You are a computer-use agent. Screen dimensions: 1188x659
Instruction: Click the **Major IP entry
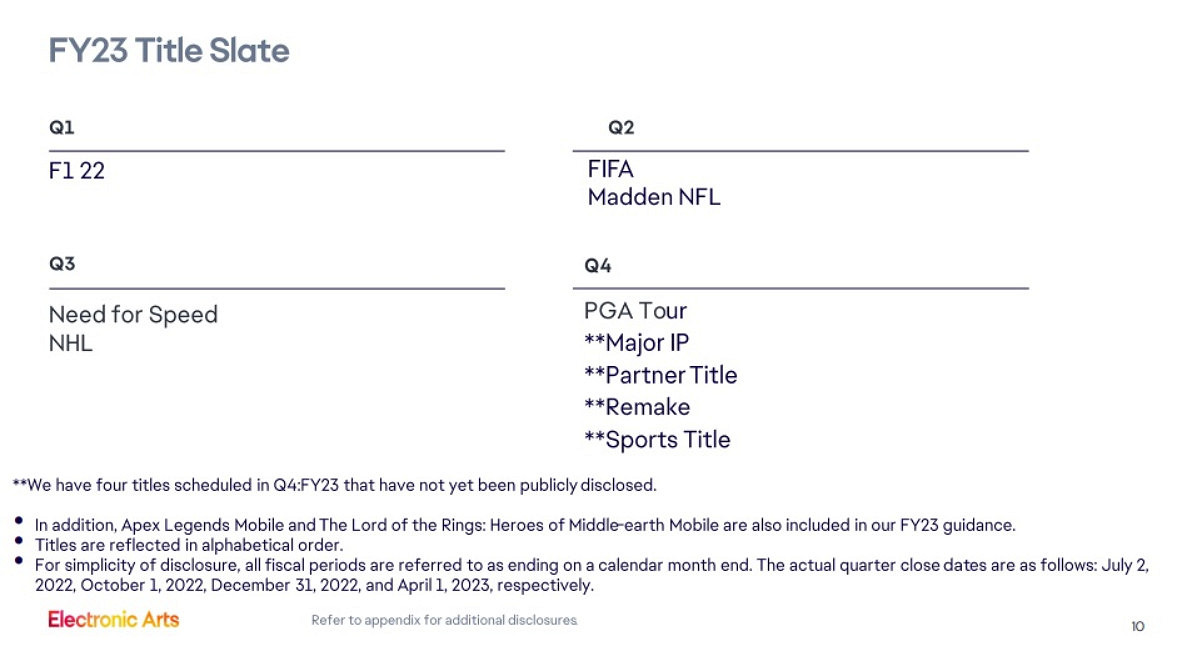click(636, 343)
